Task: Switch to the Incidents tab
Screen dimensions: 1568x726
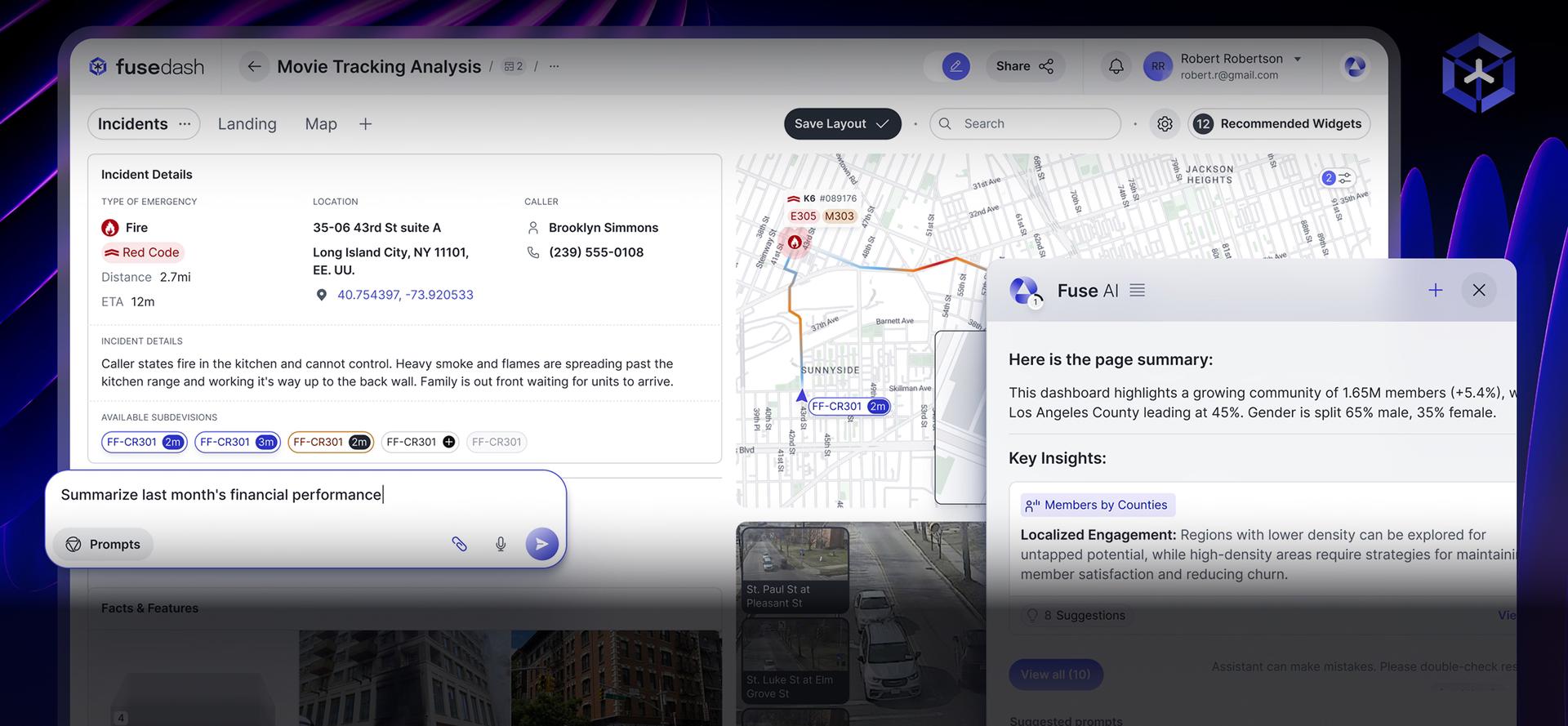Action: pos(132,123)
